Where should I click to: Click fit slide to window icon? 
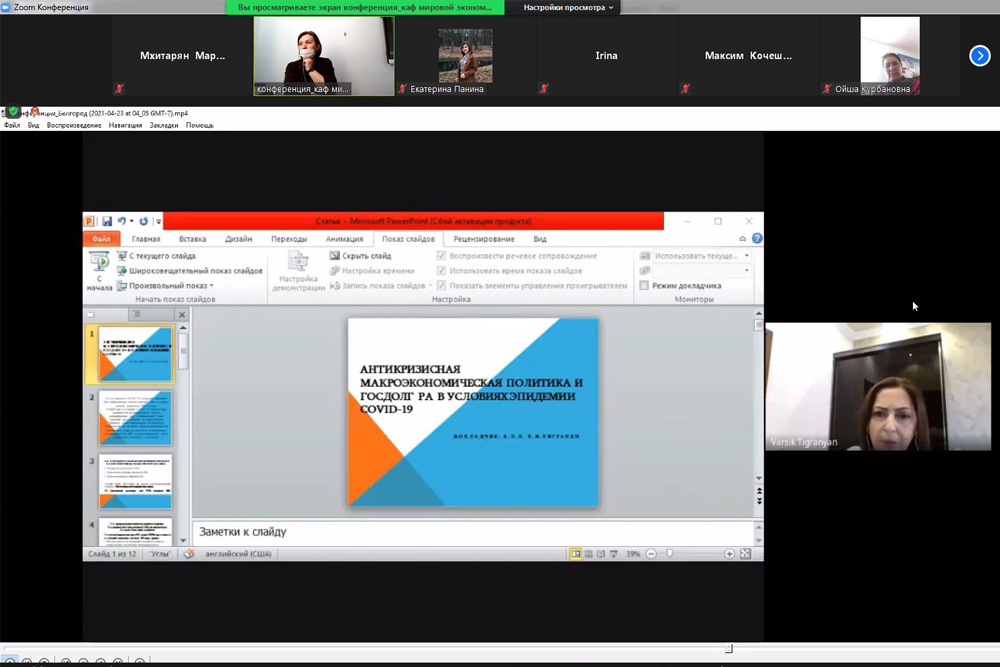745,554
